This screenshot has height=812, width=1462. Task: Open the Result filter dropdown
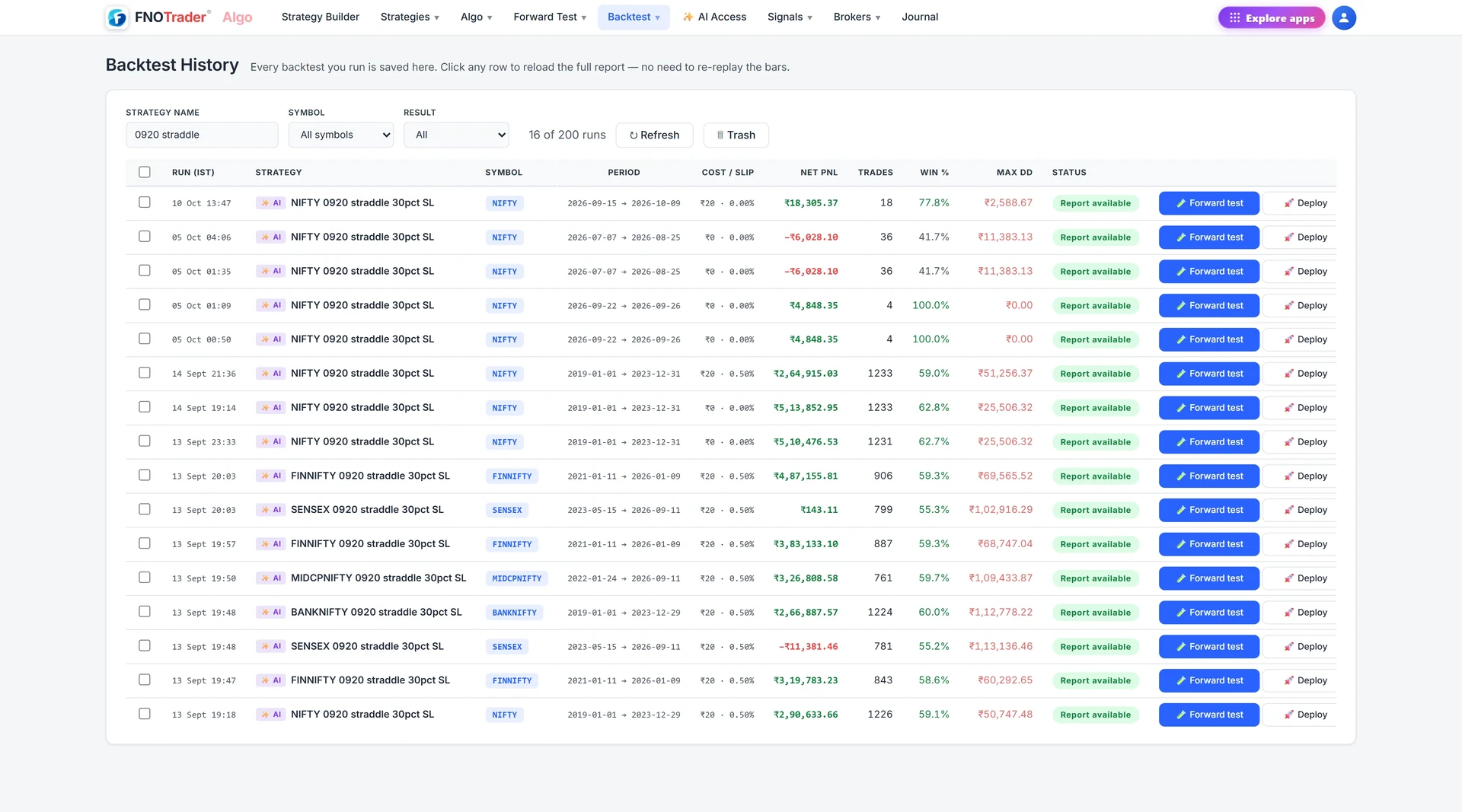point(456,135)
